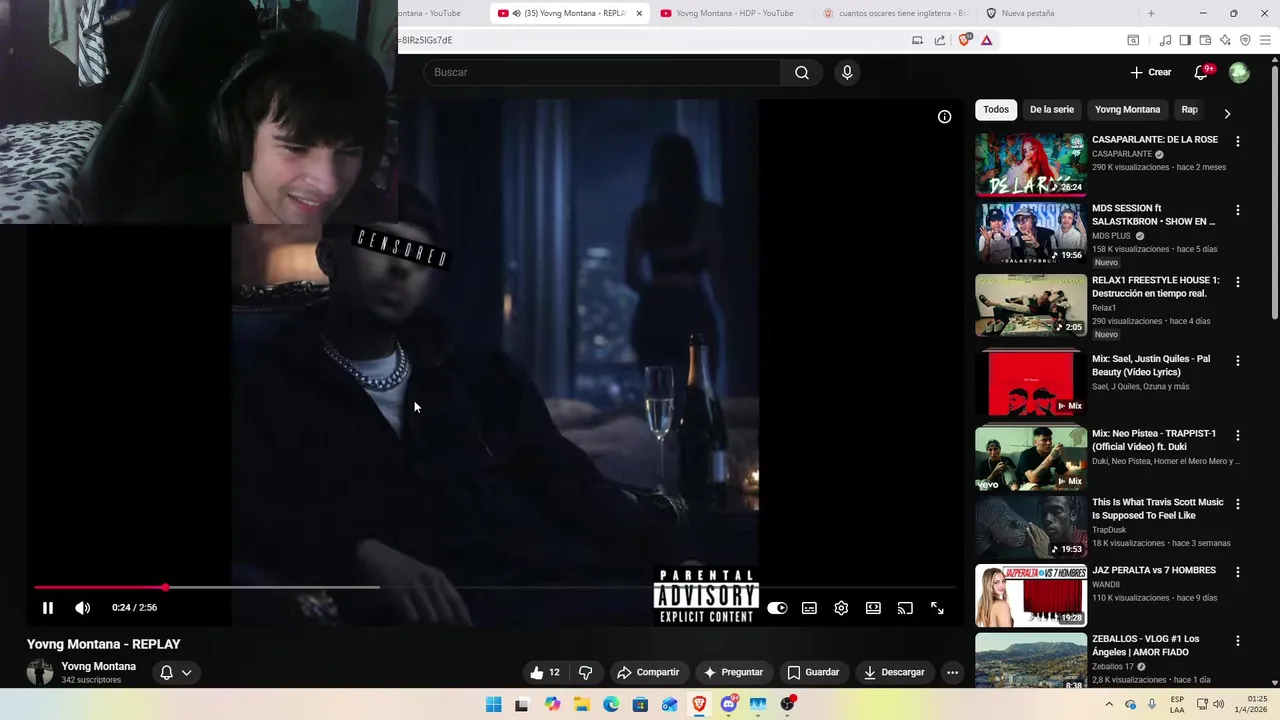Click the Yovng Montana channel avatar
The image size is (1280, 720).
[40, 672]
